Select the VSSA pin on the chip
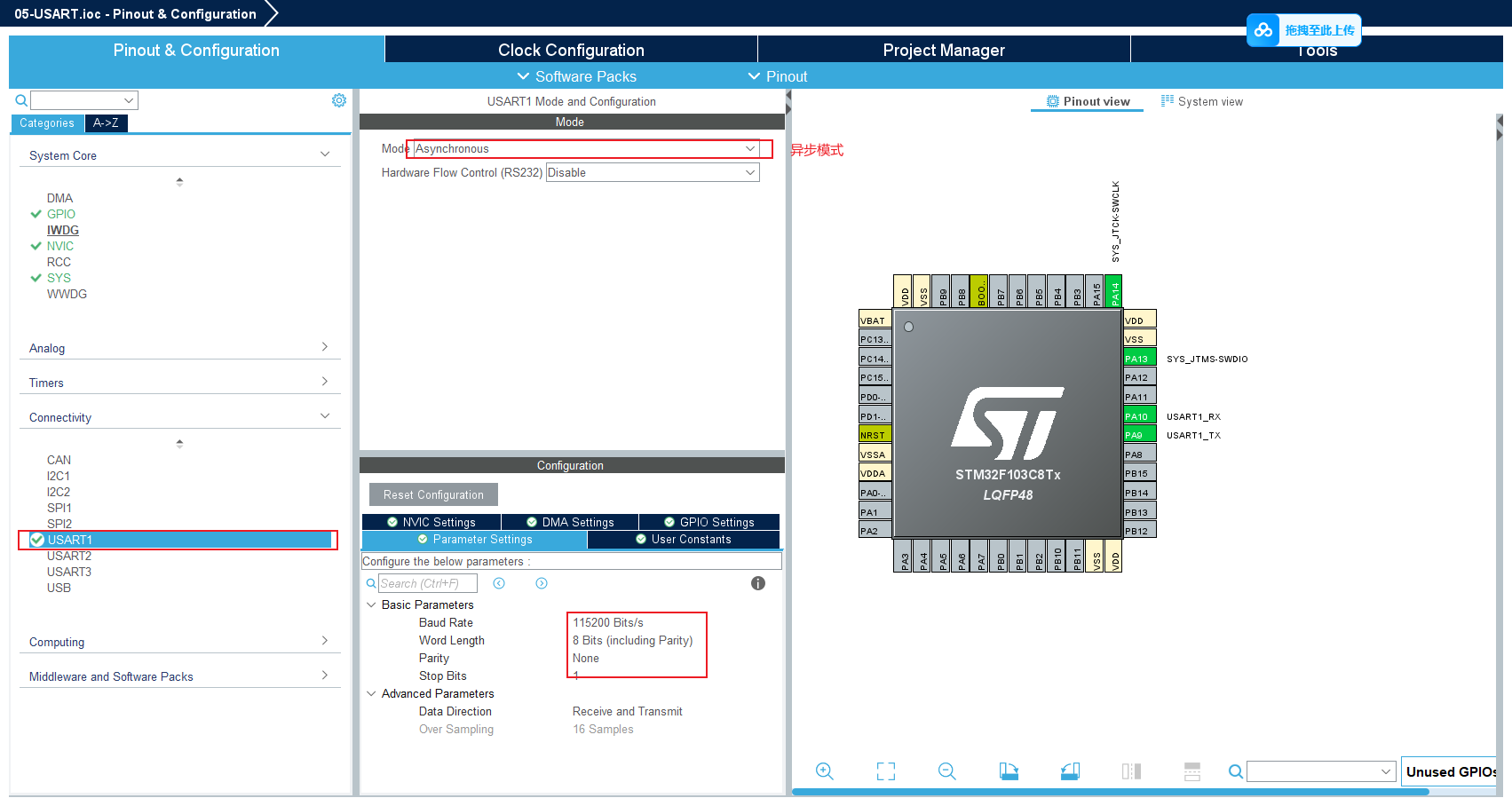The image size is (1512, 806). [875, 454]
